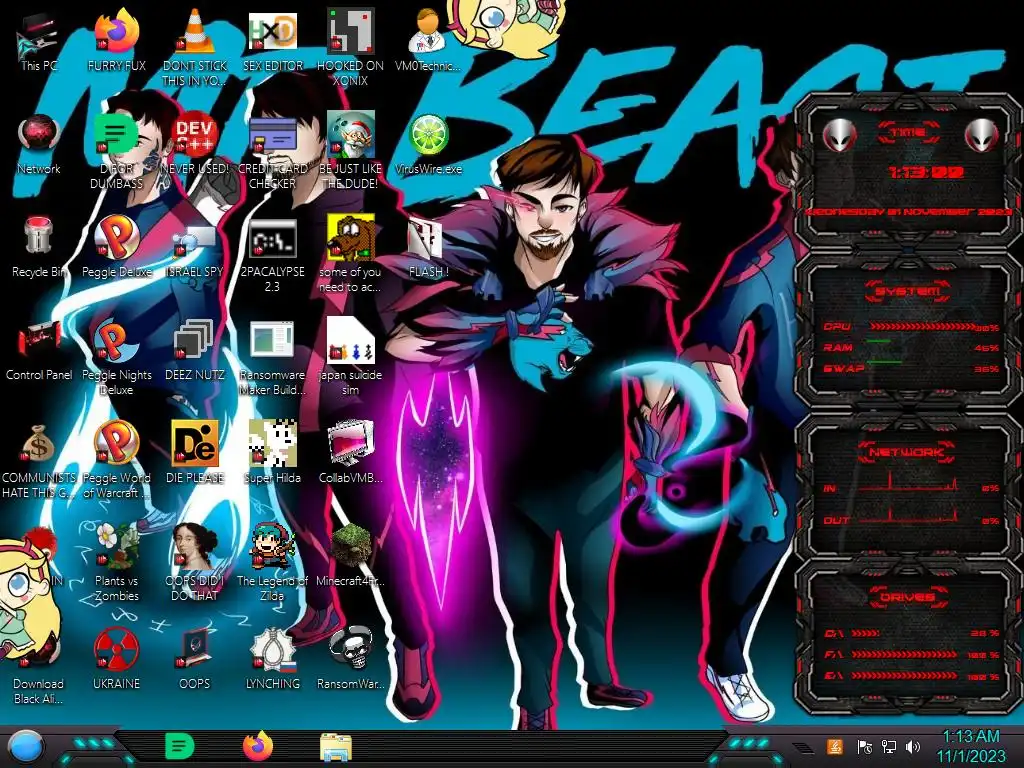Open the Action Center flag tray icon
This screenshot has width=1024, height=768.
(x=864, y=746)
